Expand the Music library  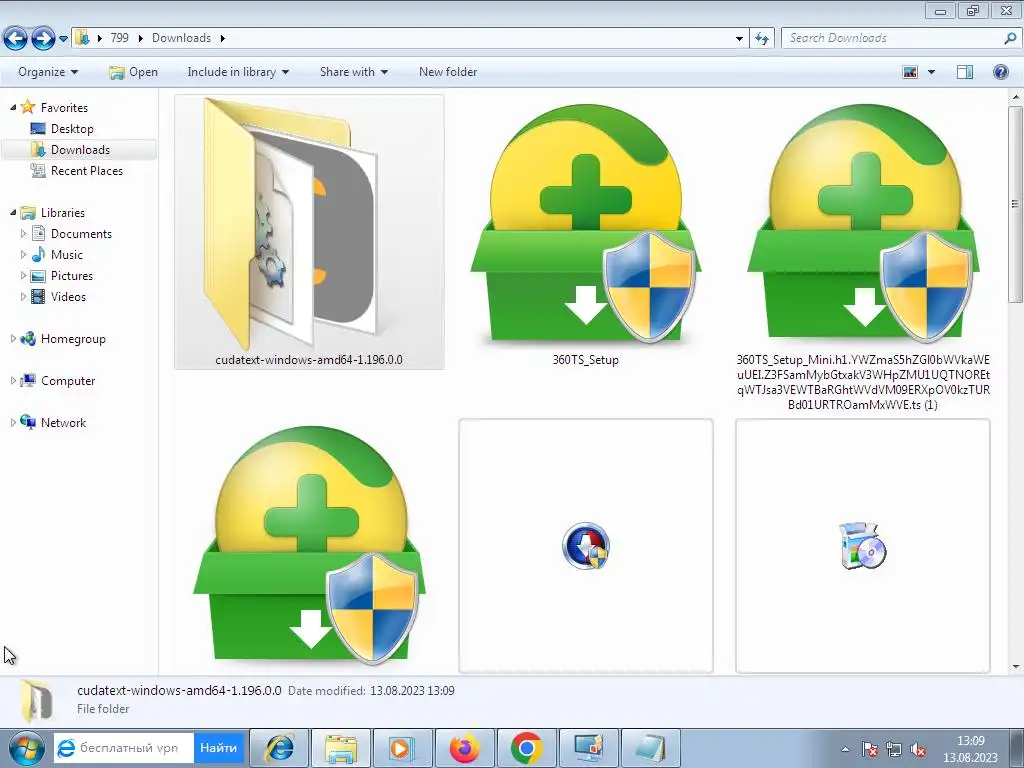coord(24,254)
